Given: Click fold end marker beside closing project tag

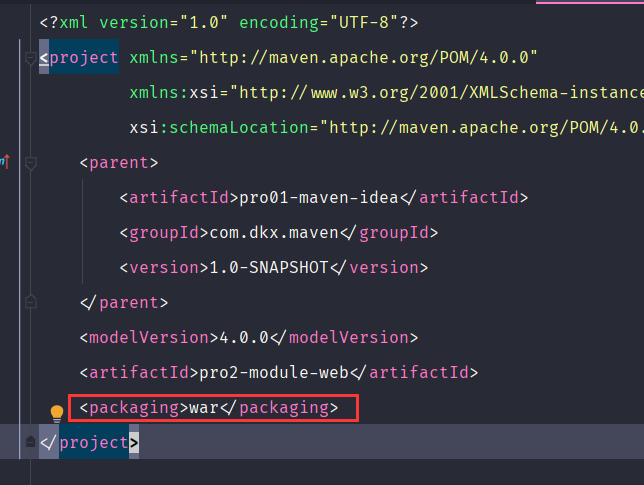Looking at the screenshot, I should (30, 442).
